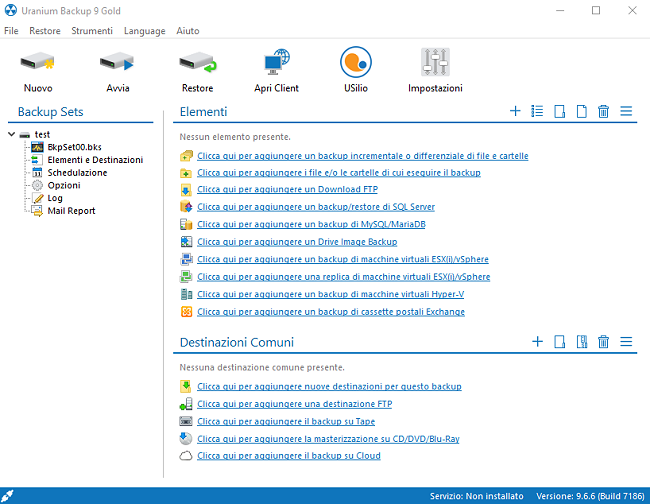Image resolution: width=650 pixels, height=504 pixels.
Task: Click the CD/DVD/Blu-Ray masterizzazione row icon
Action: [186, 439]
